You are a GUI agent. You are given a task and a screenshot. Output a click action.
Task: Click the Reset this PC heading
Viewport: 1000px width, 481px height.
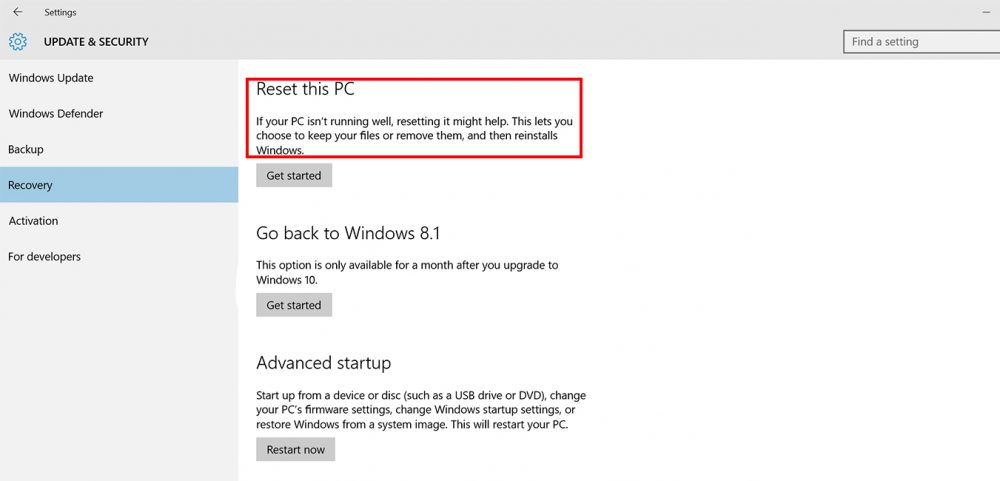click(305, 89)
